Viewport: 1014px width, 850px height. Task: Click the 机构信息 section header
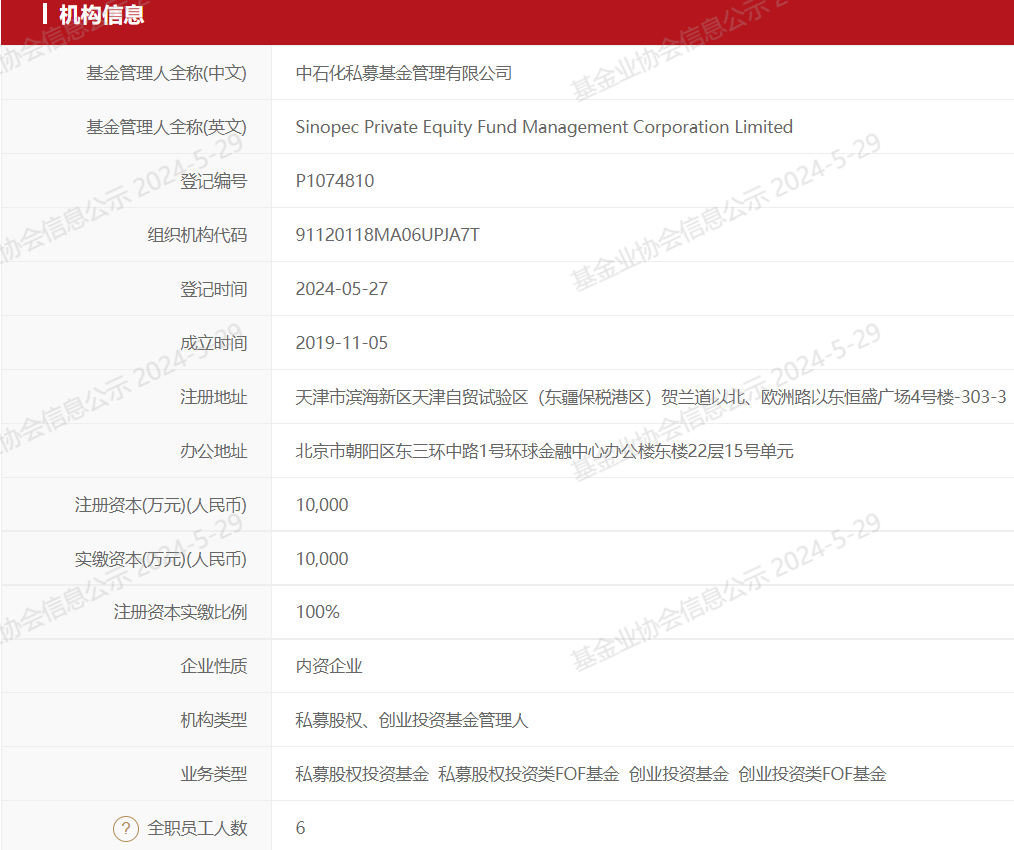tap(102, 14)
